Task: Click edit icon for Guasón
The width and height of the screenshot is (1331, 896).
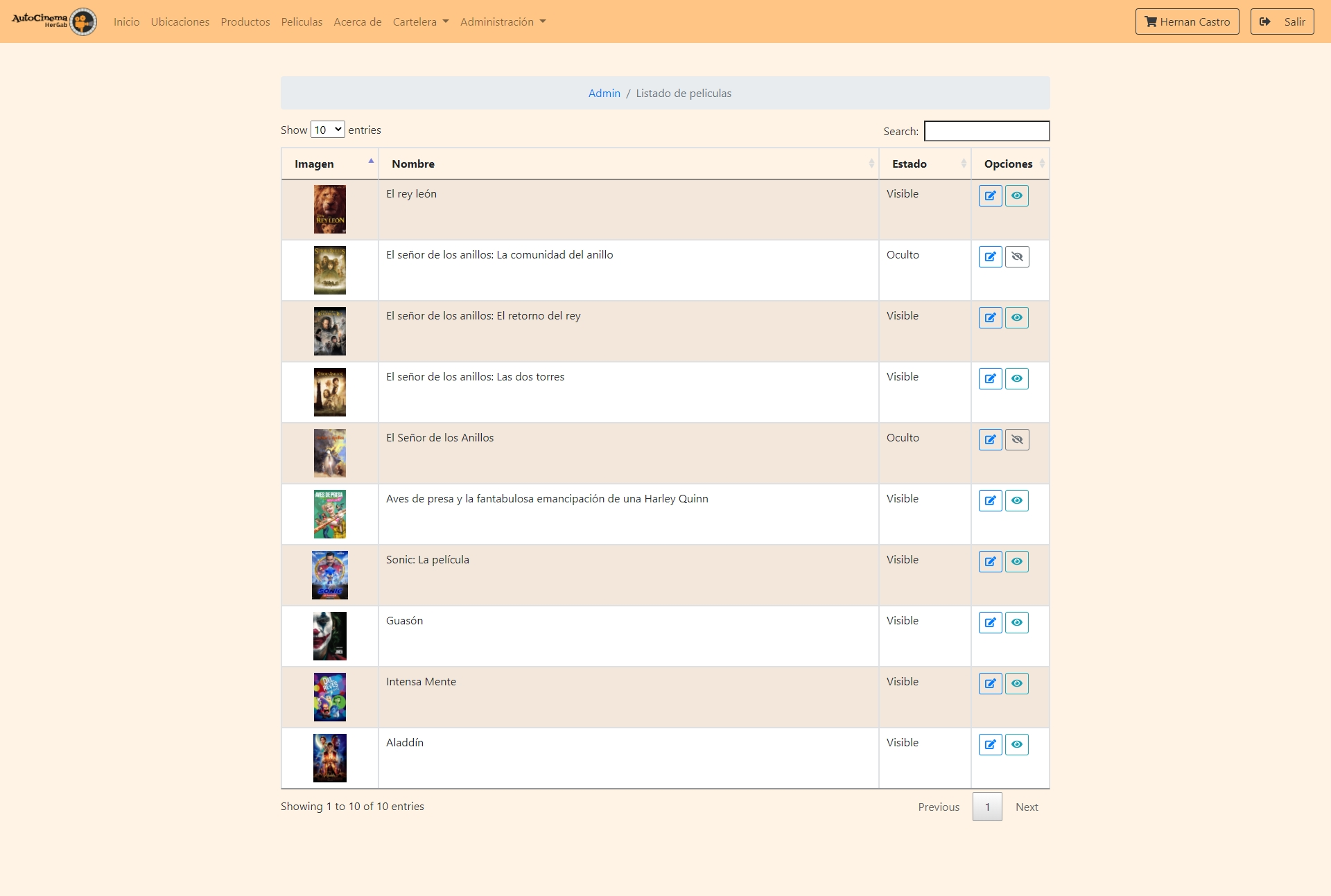Action: (x=990, y=622)
